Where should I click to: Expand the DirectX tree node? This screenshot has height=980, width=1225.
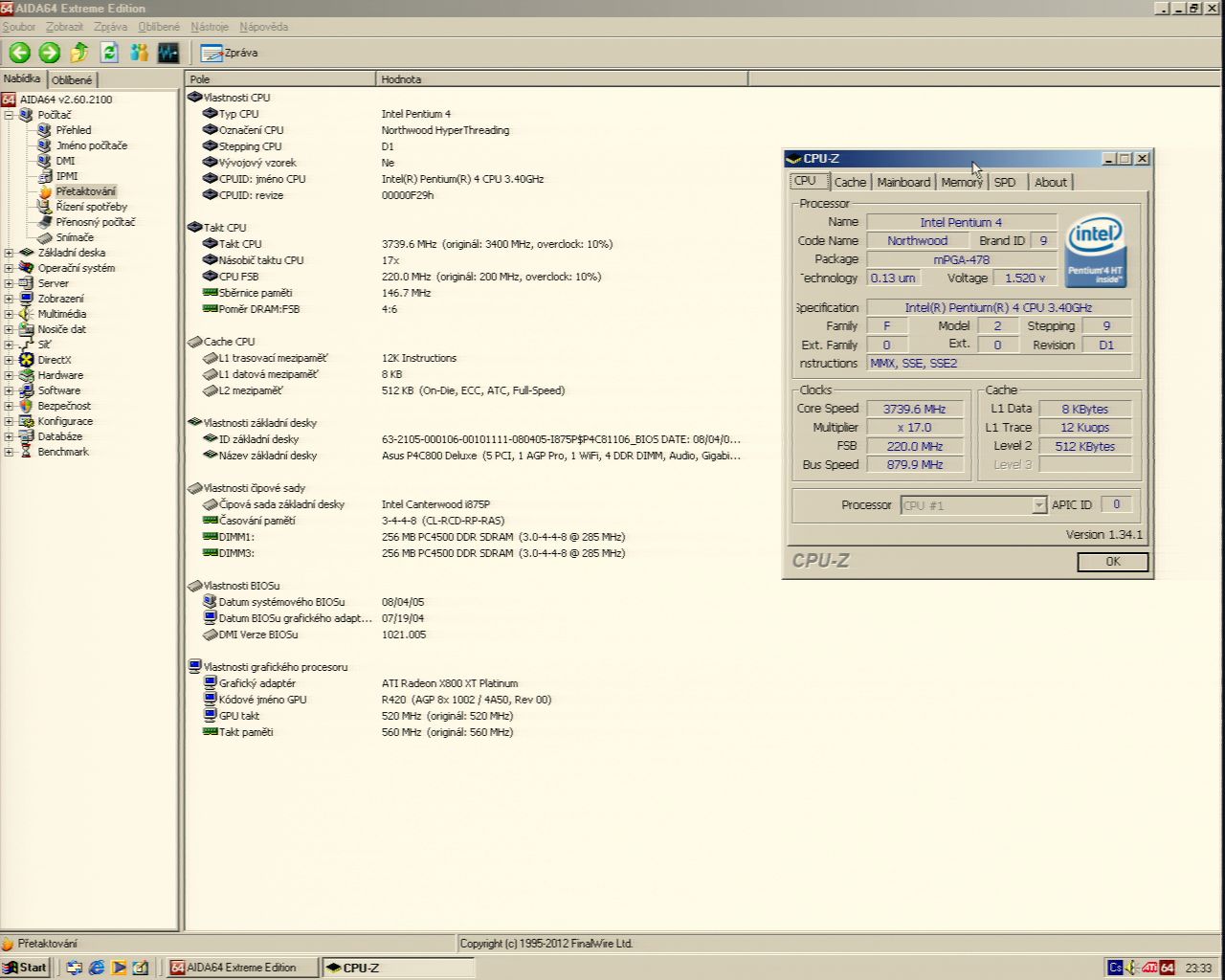[x=9, y=360]
